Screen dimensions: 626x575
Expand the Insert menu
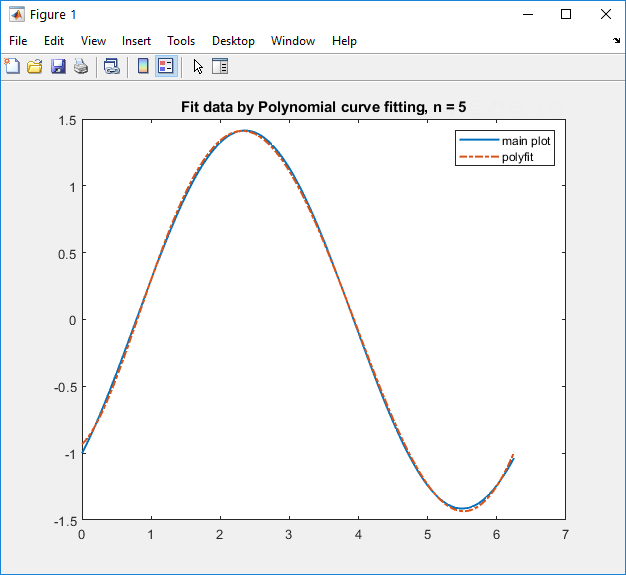point(137,41)
